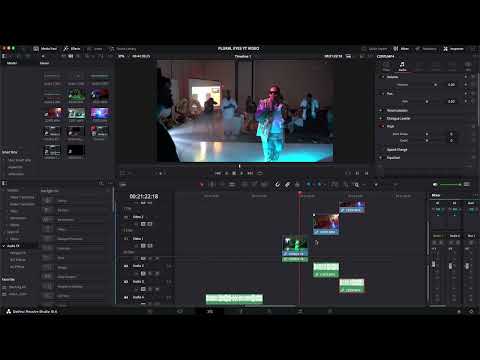This screenshot has width=480, height=360.
Task: Collapse the Pan section header
Action: click(390, 94)
